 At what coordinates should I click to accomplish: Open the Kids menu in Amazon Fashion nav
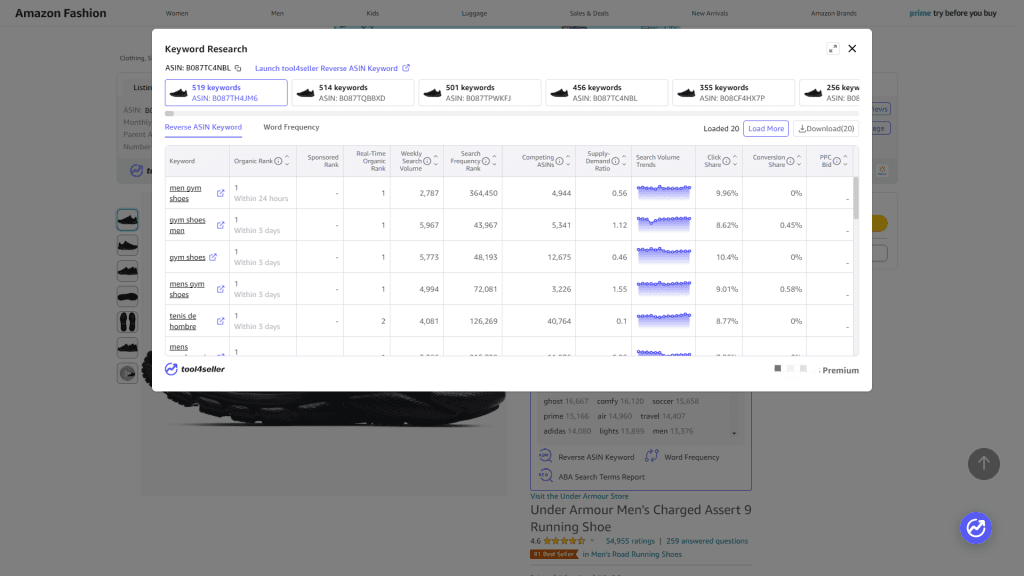click(x=373, y=13)
